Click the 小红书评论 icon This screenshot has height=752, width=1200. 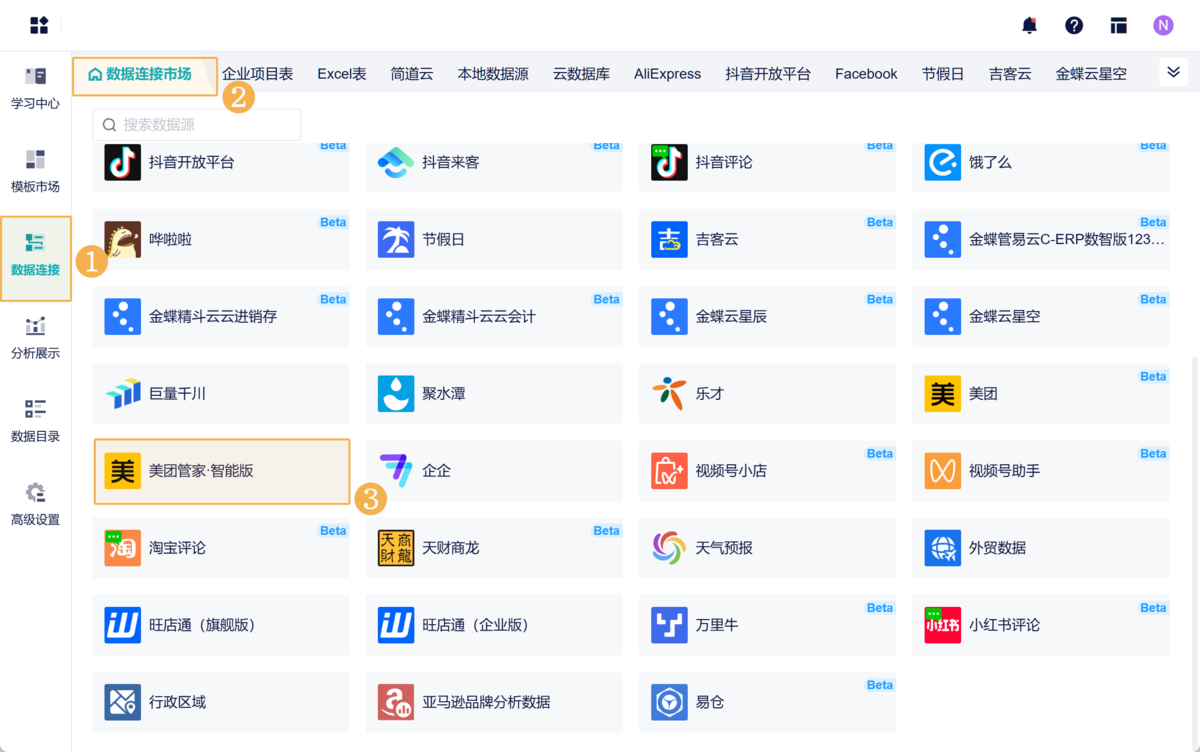tap(943, 625)
